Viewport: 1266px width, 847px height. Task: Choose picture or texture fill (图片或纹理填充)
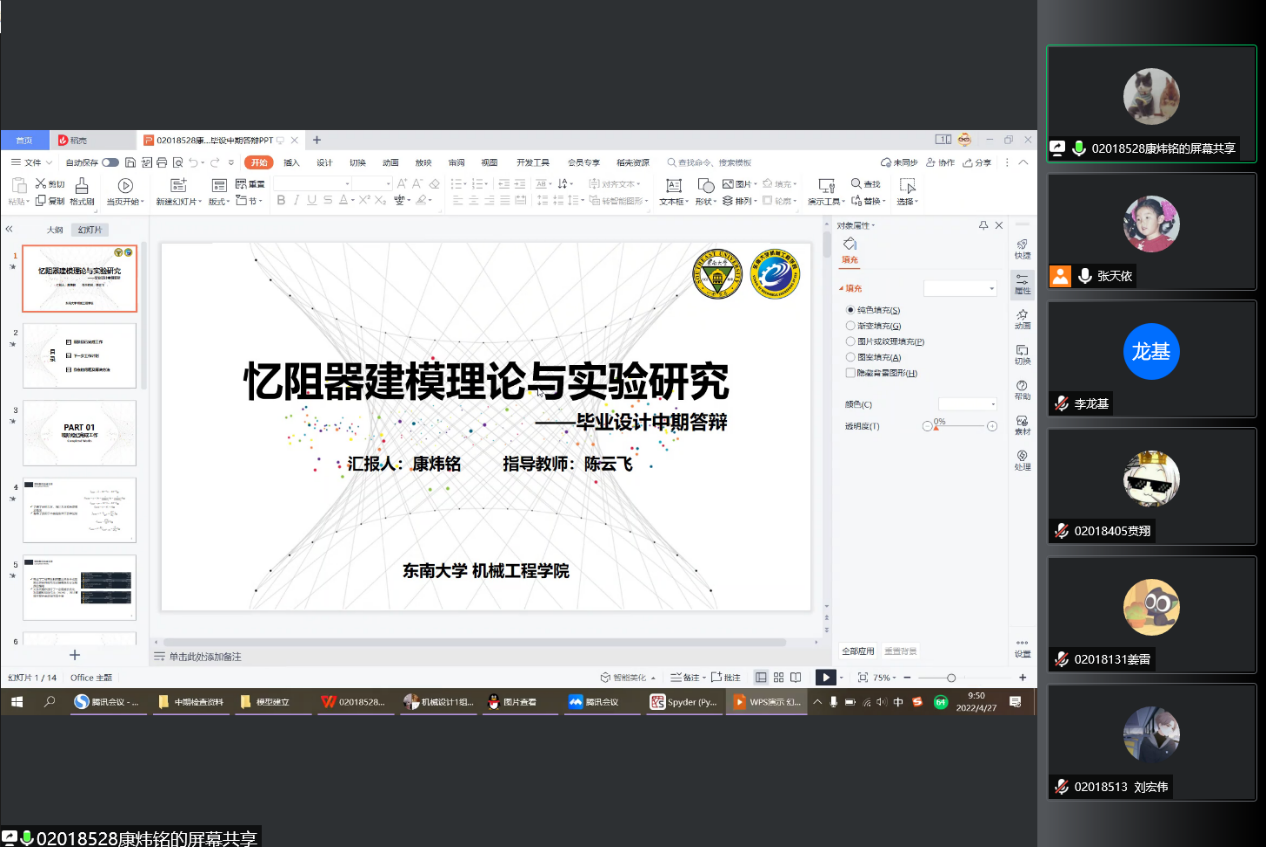click(x=851, y=342)
